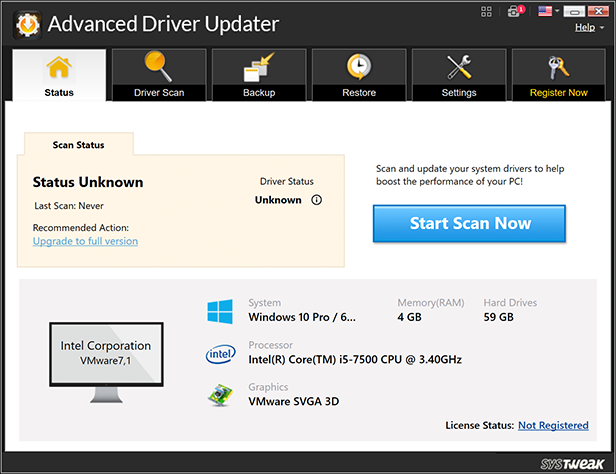Click the Windows logo System icon

220,311
